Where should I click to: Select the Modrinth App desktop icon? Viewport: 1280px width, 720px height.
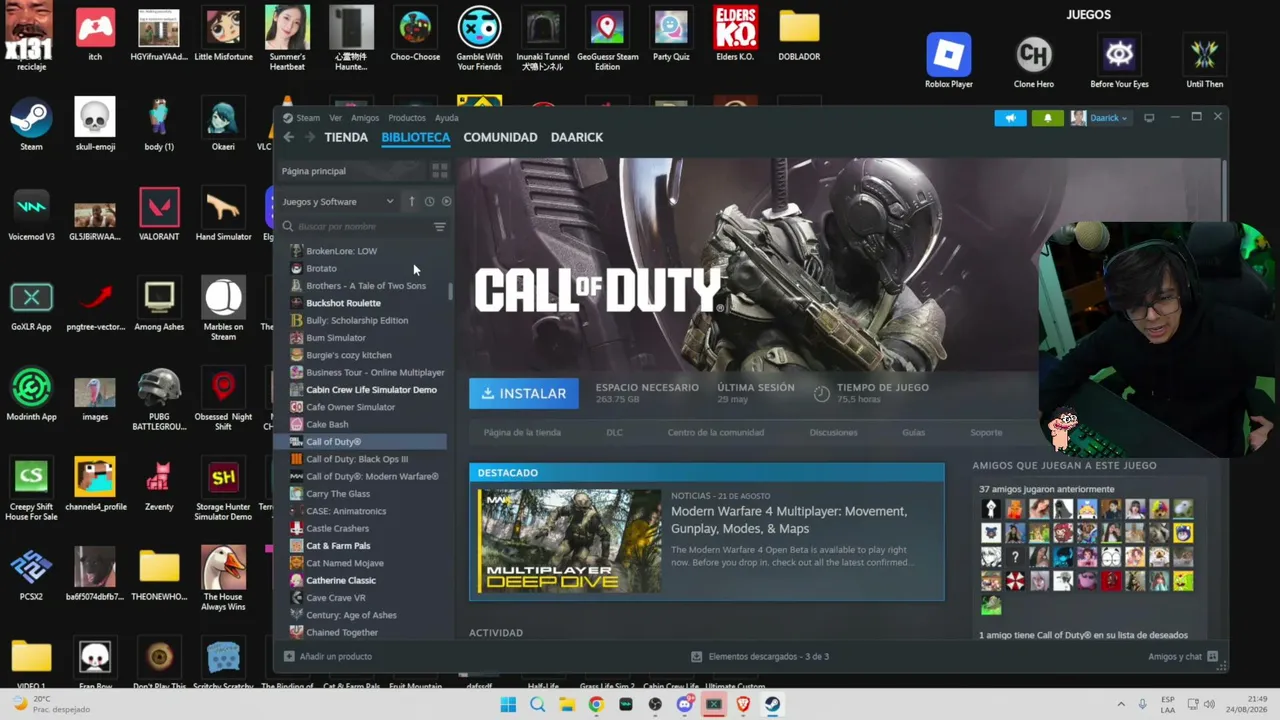point(31,394)
